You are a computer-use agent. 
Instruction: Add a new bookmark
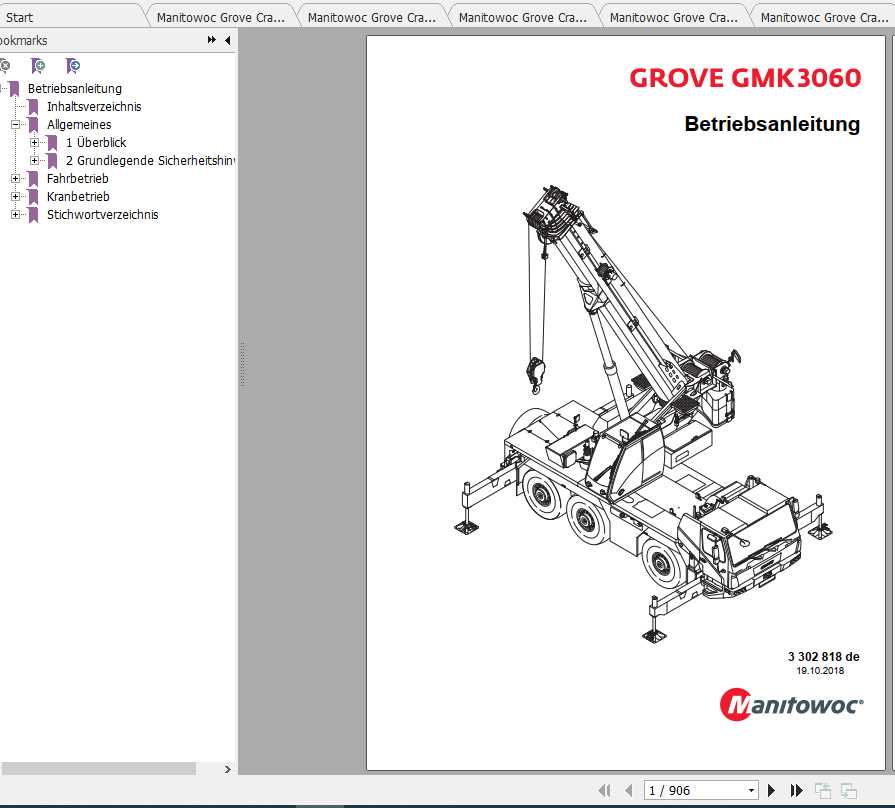pos(38,65)
